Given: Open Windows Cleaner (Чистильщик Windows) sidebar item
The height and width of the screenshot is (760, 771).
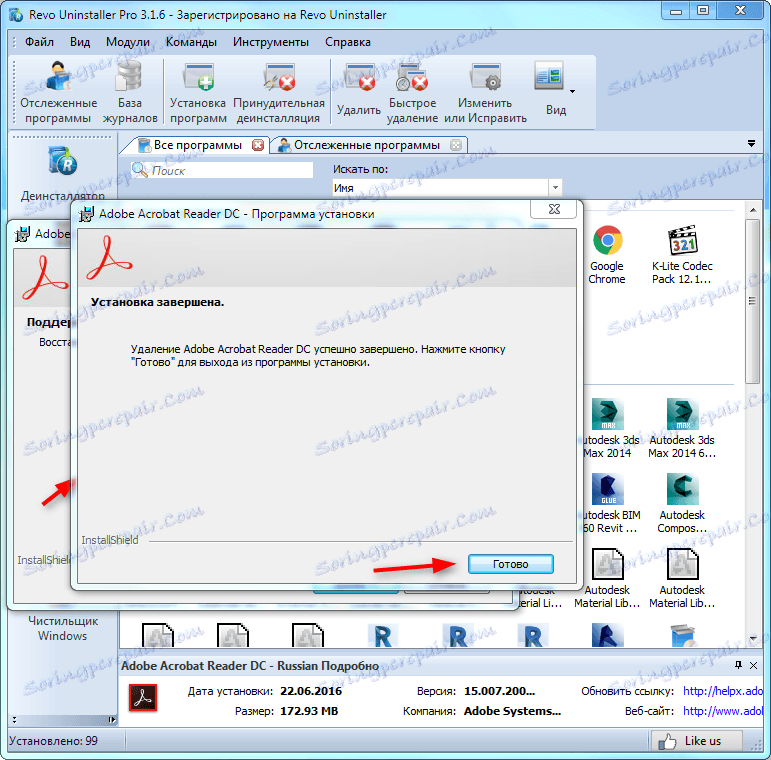Looking at the screenshot, I should click(x=63, y=628).
